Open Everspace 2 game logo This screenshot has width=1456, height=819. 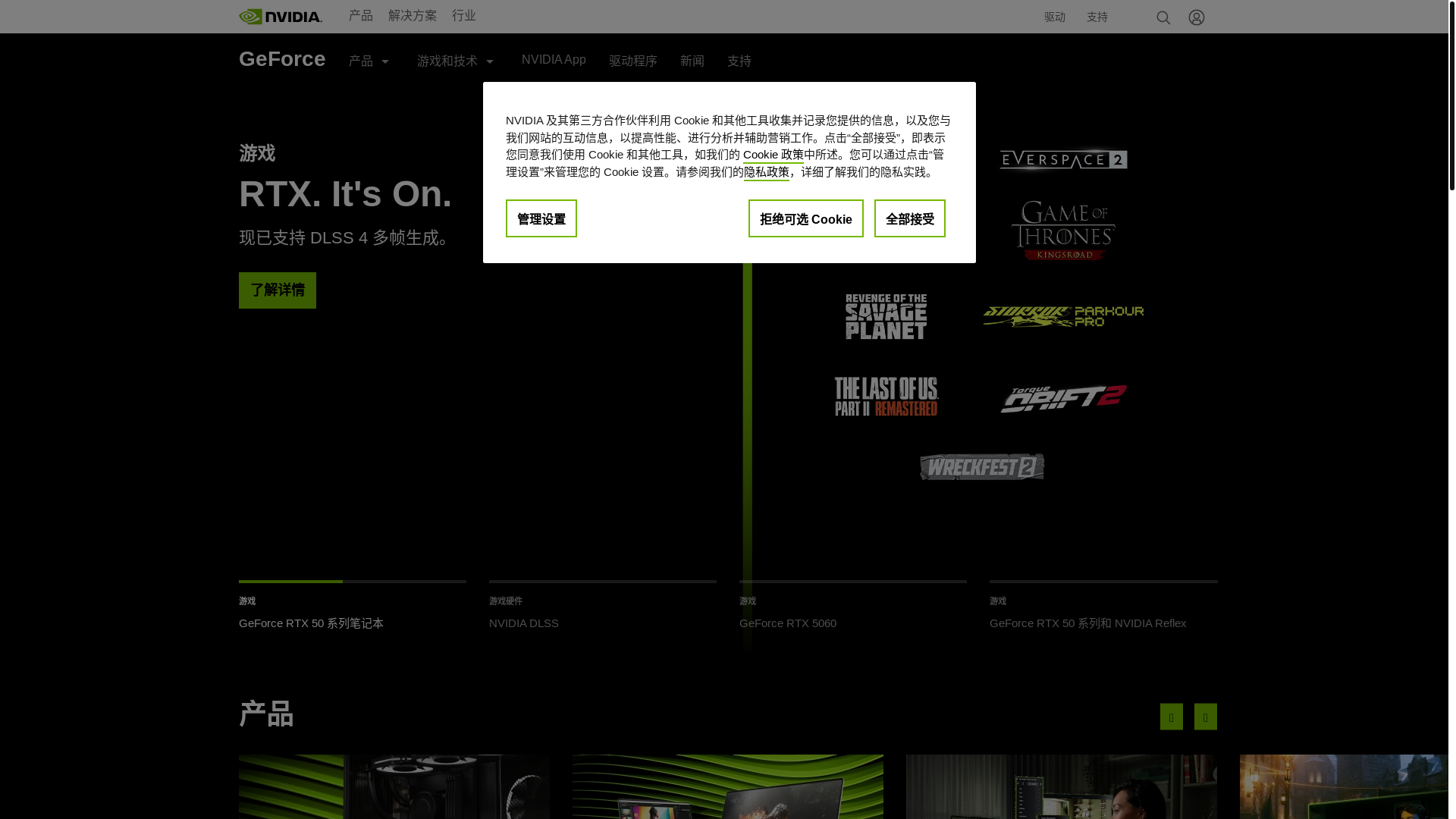click(1063, 159)
